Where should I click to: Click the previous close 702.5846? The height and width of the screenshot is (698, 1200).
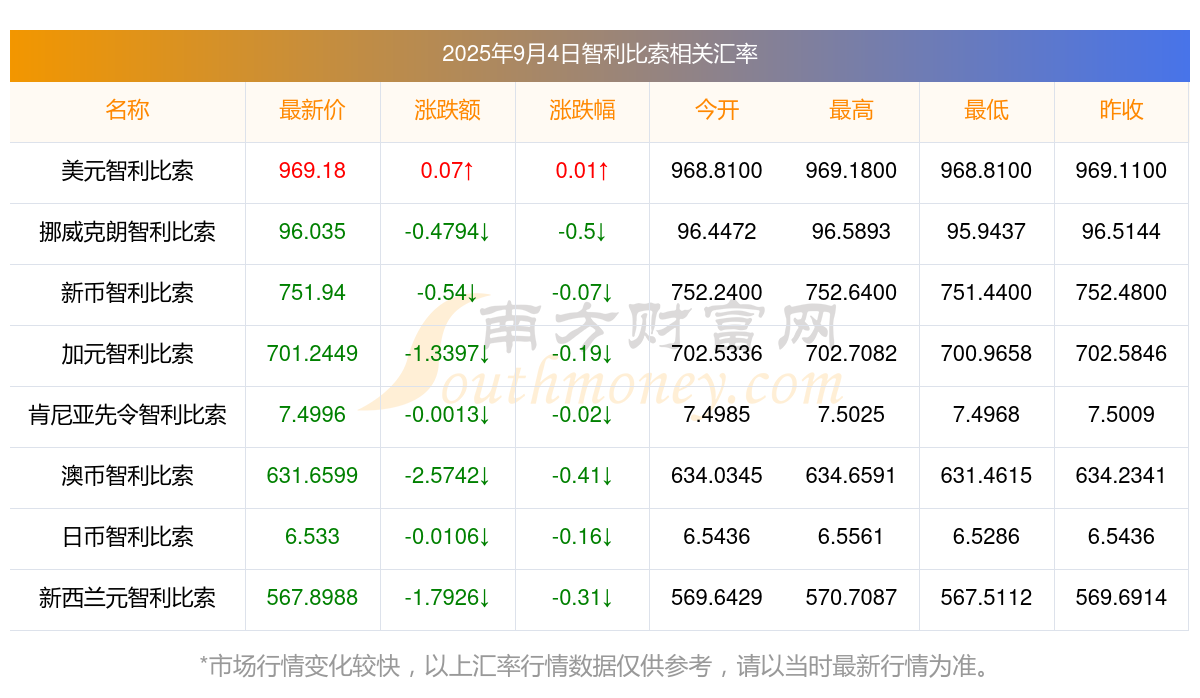[x=1121, y=354]
